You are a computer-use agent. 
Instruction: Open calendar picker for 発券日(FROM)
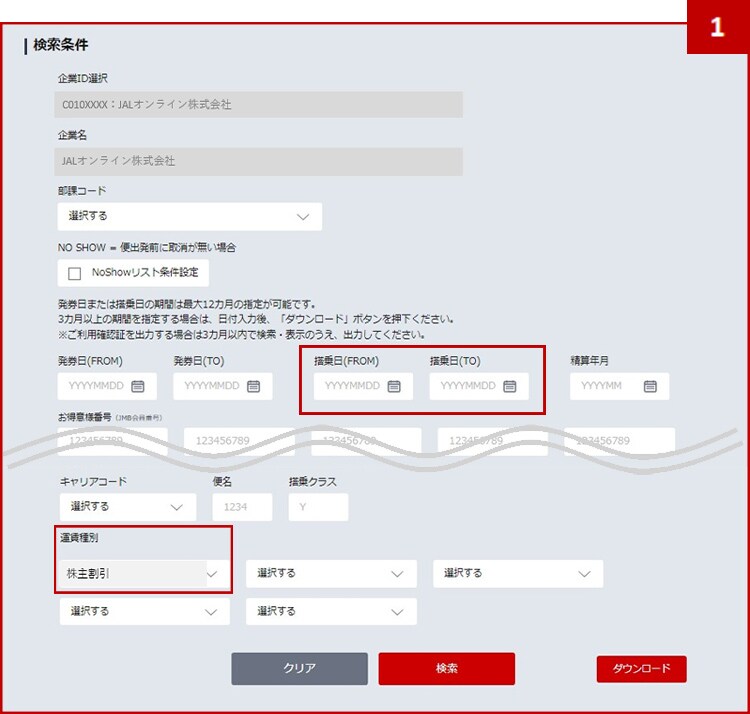pyautogui.click(x=138, y=386)
